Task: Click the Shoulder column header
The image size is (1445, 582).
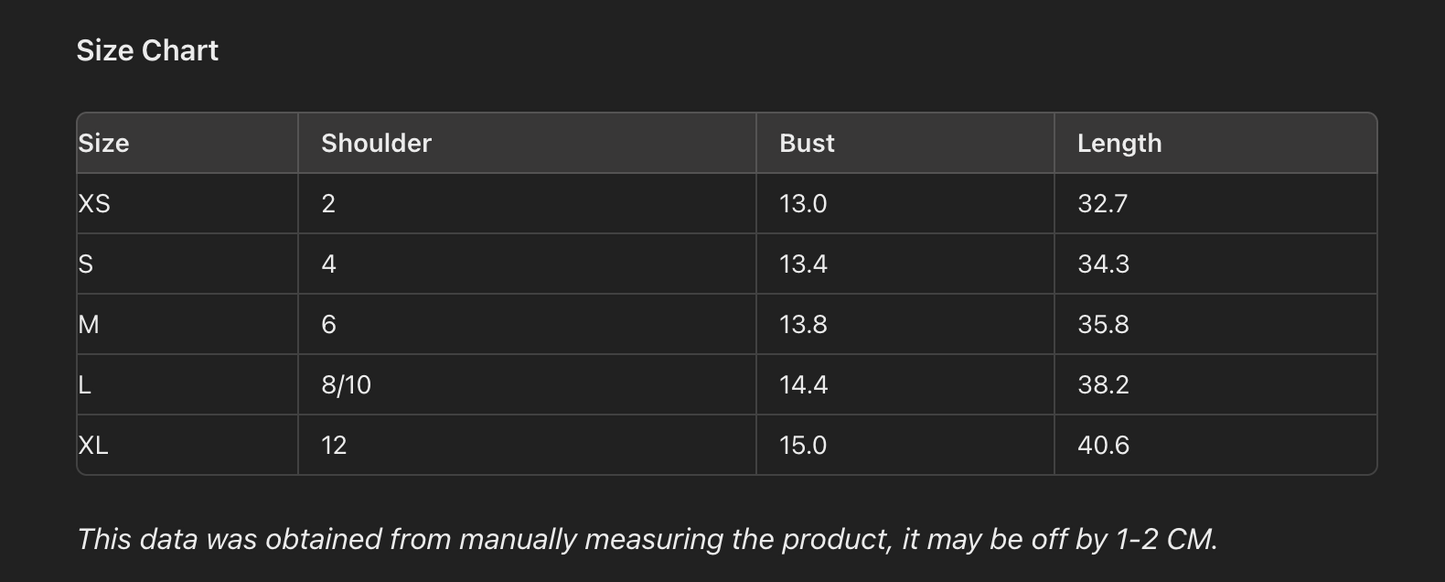Action: pos(376,143)
